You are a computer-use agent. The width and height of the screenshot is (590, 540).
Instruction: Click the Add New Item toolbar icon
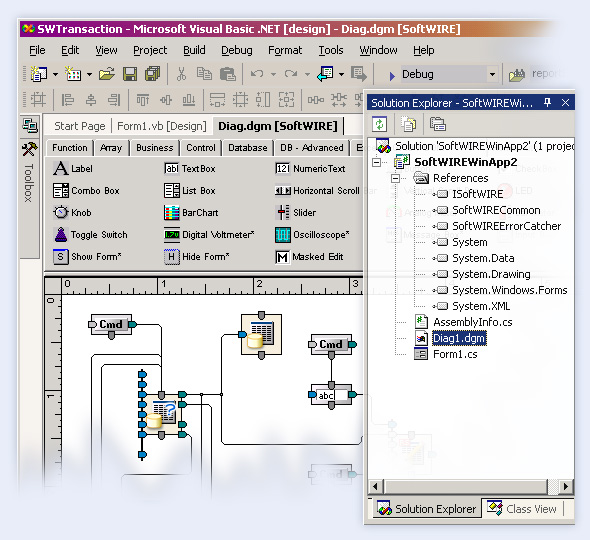[x=73, y=74]
